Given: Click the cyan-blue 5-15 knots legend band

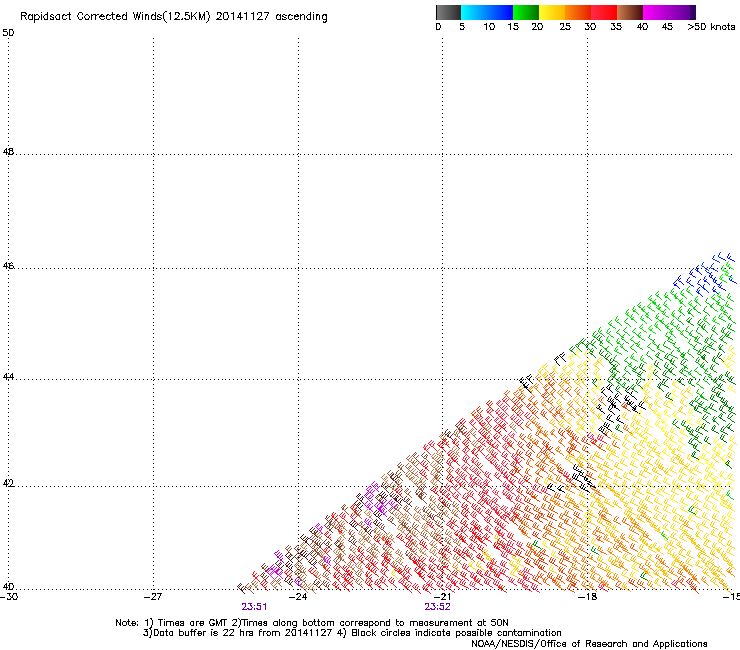Looking at the screenshot, I should pyautogui.click(x=487, y=12).
